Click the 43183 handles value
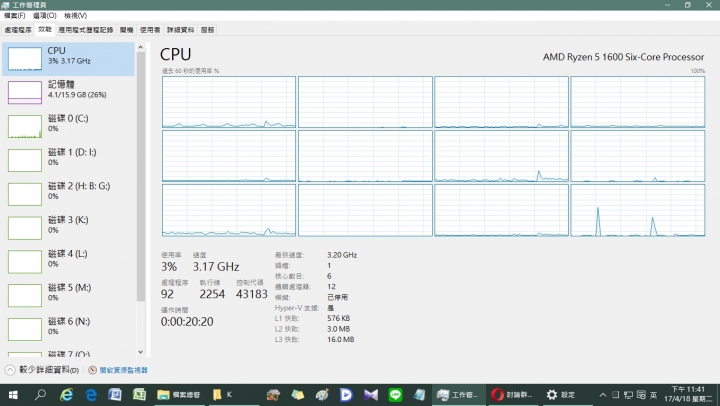This screenshot has width=720, height=406. [x=252, y=294]
